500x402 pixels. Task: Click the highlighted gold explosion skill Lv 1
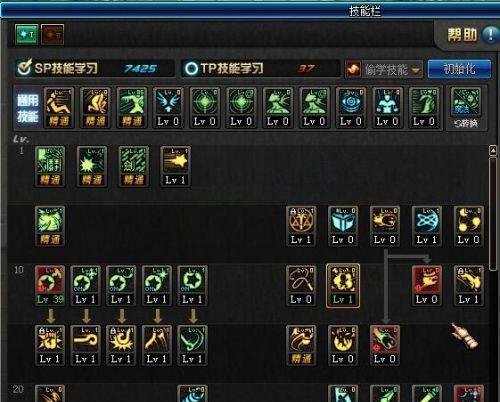point(343,285)
